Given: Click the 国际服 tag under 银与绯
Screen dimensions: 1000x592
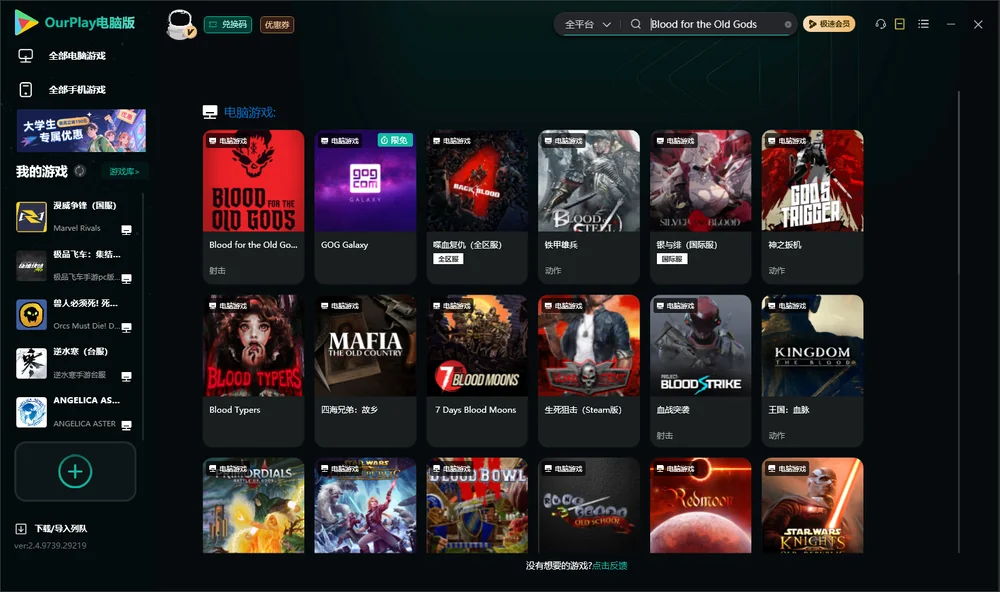Looking at the screenshot, I should 672,259.
